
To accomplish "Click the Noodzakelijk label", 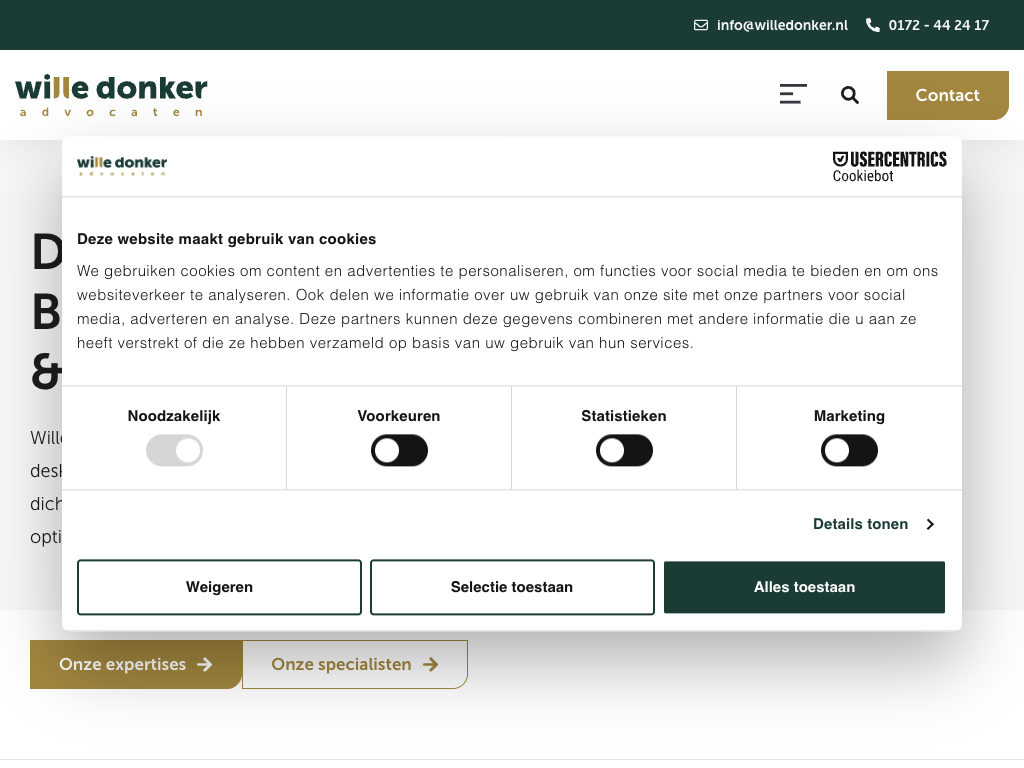I will tap(174, 416).
